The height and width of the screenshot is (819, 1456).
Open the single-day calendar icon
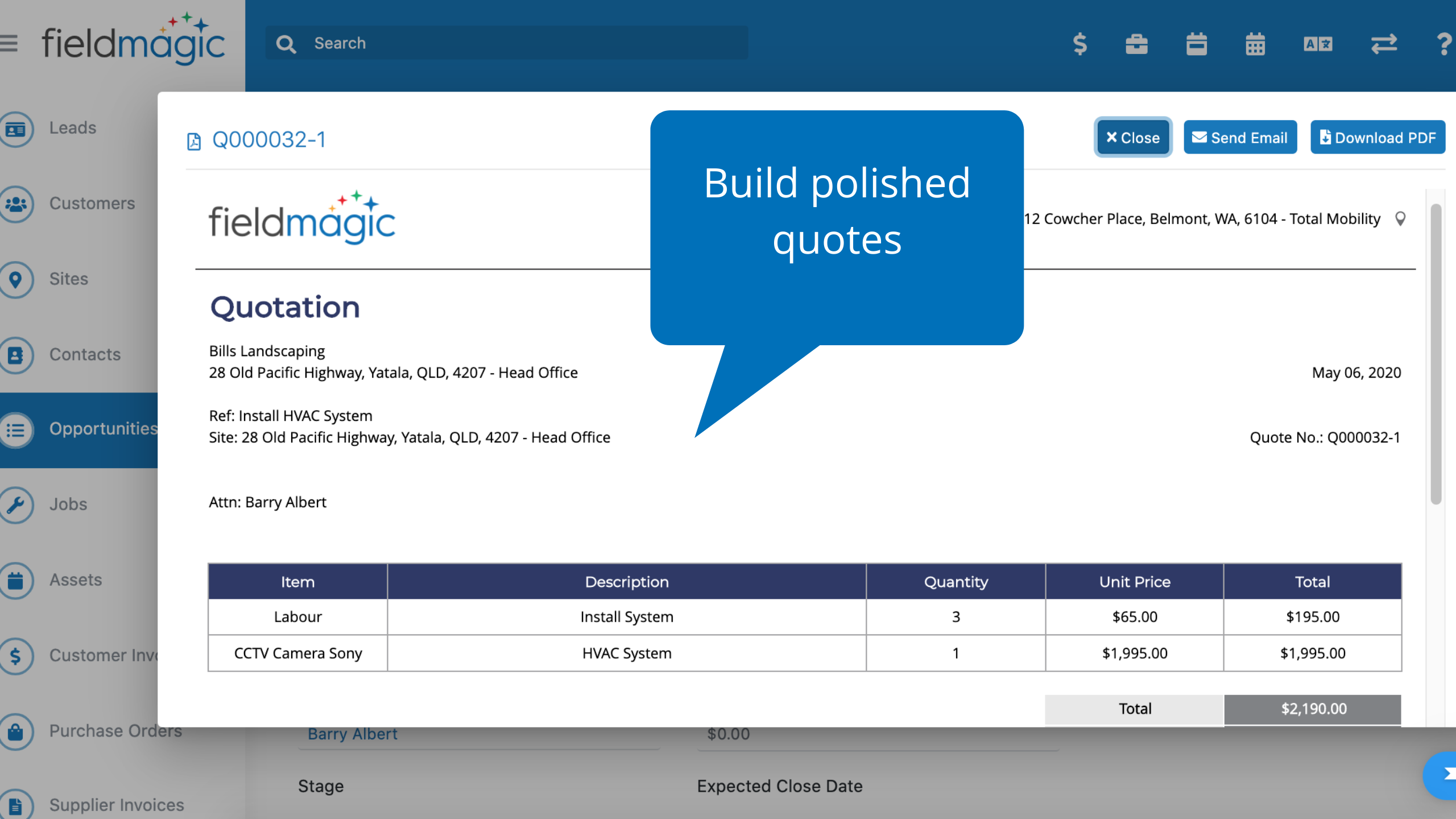(1197, 44)
